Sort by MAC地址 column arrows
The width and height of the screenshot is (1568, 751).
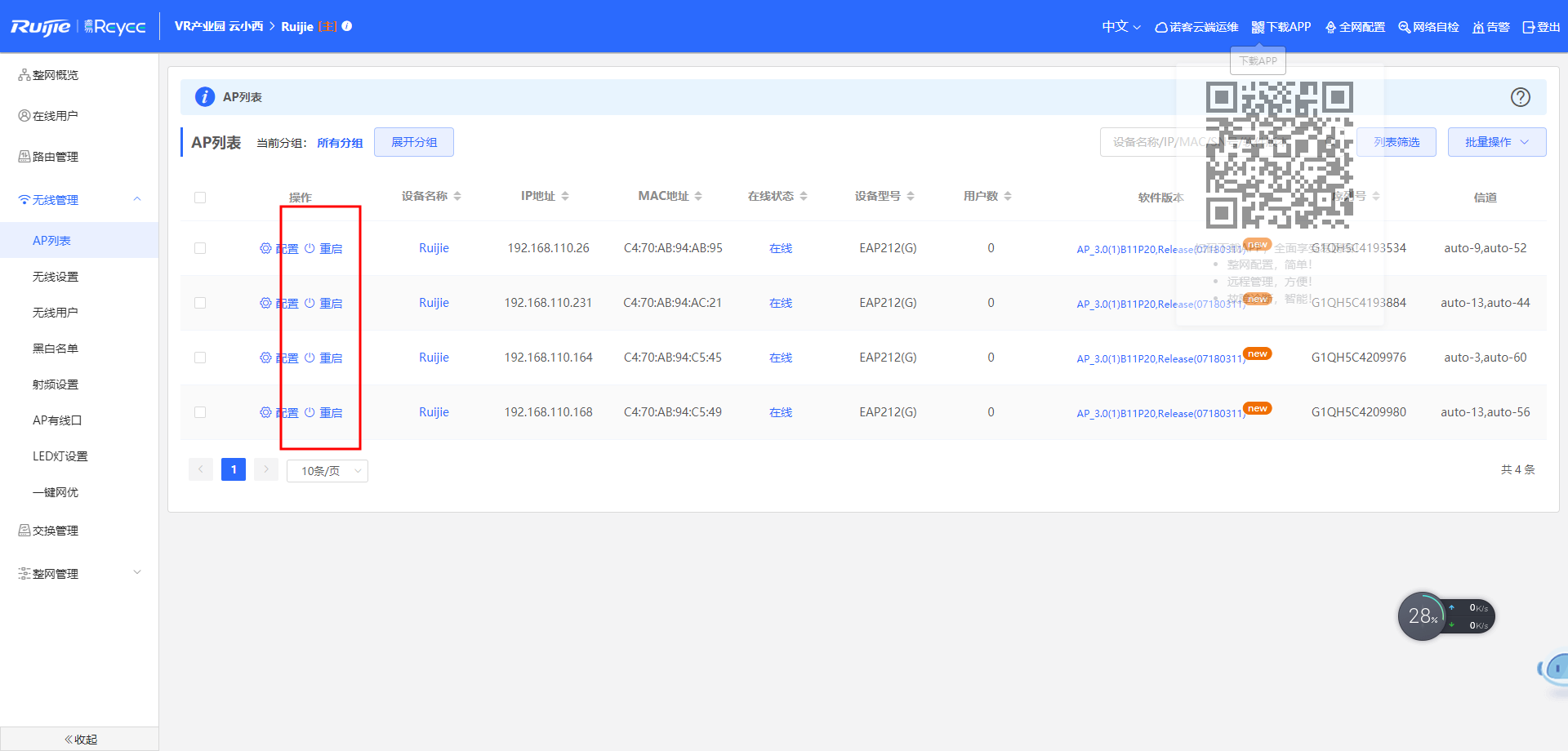(698, 196)
